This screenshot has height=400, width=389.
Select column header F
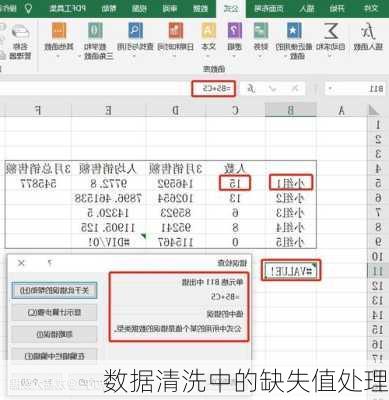38,110
